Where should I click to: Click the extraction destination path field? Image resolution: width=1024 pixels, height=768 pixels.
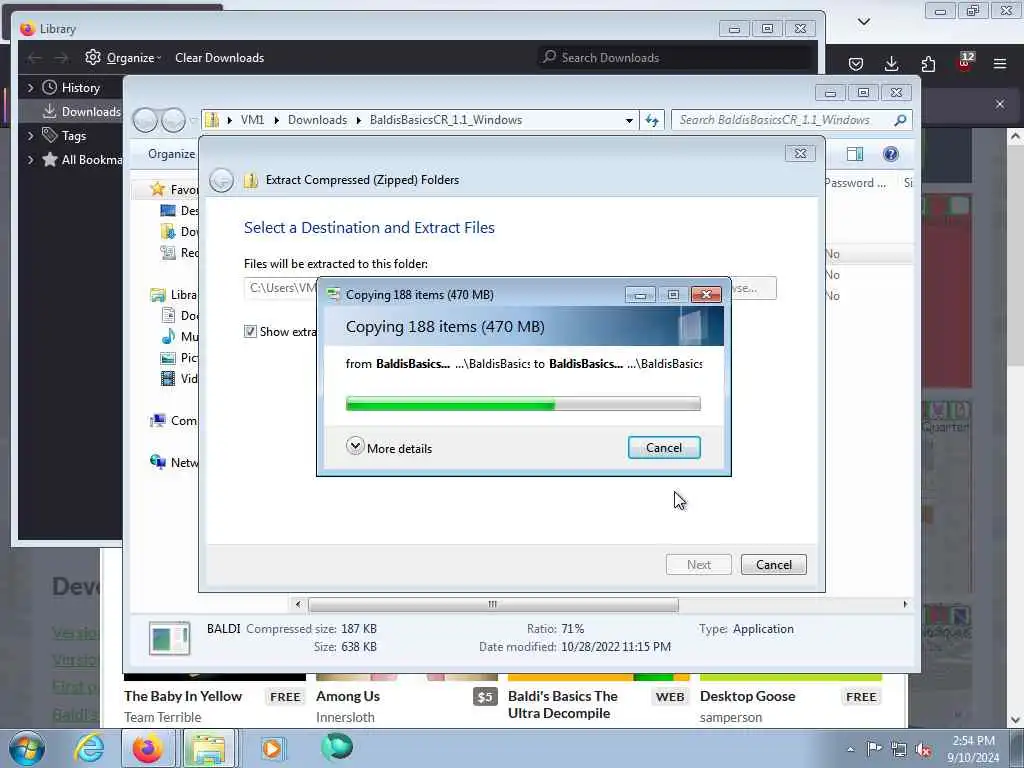click(281, 288)
